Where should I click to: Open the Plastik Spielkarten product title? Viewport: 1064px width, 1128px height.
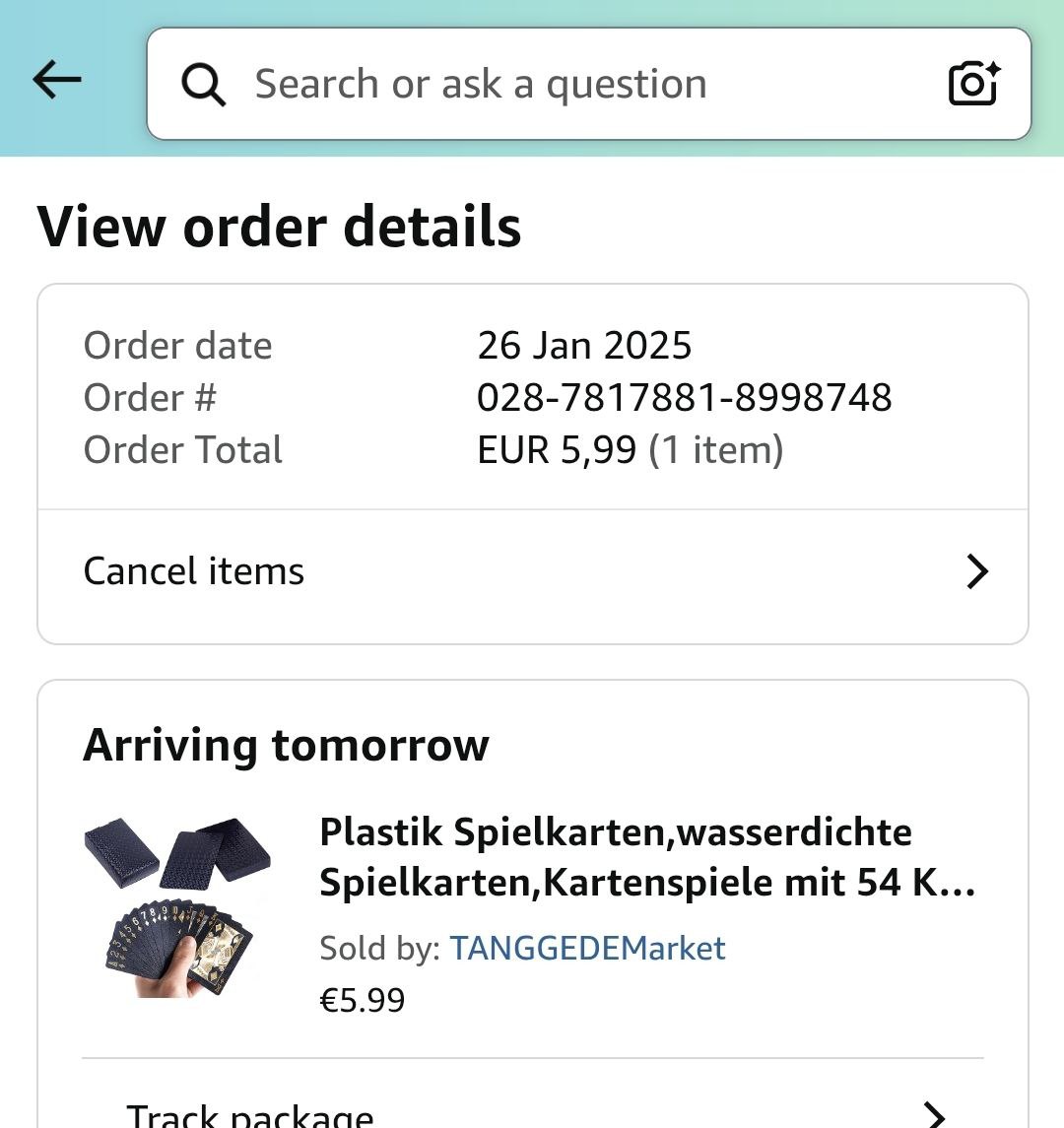646,857
